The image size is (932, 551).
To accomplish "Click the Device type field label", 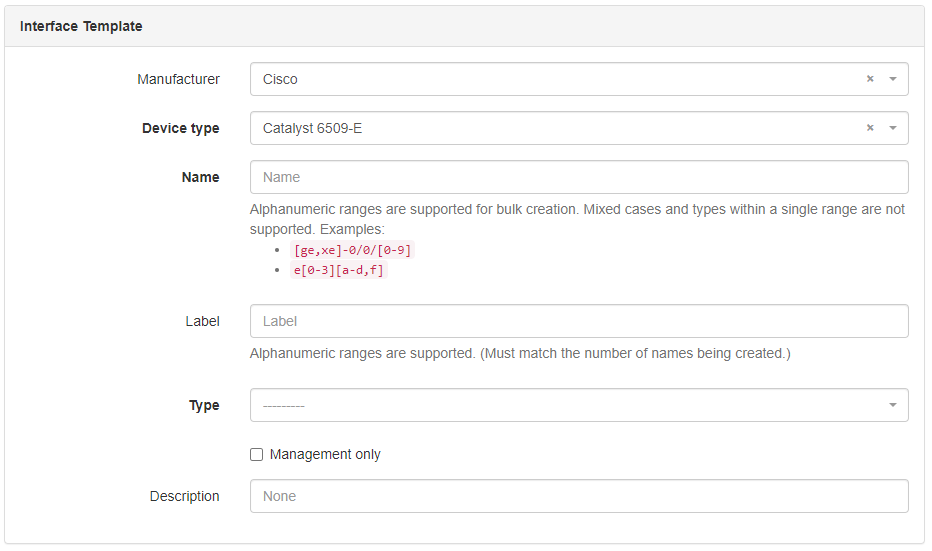I will click(x=181, y=128).
